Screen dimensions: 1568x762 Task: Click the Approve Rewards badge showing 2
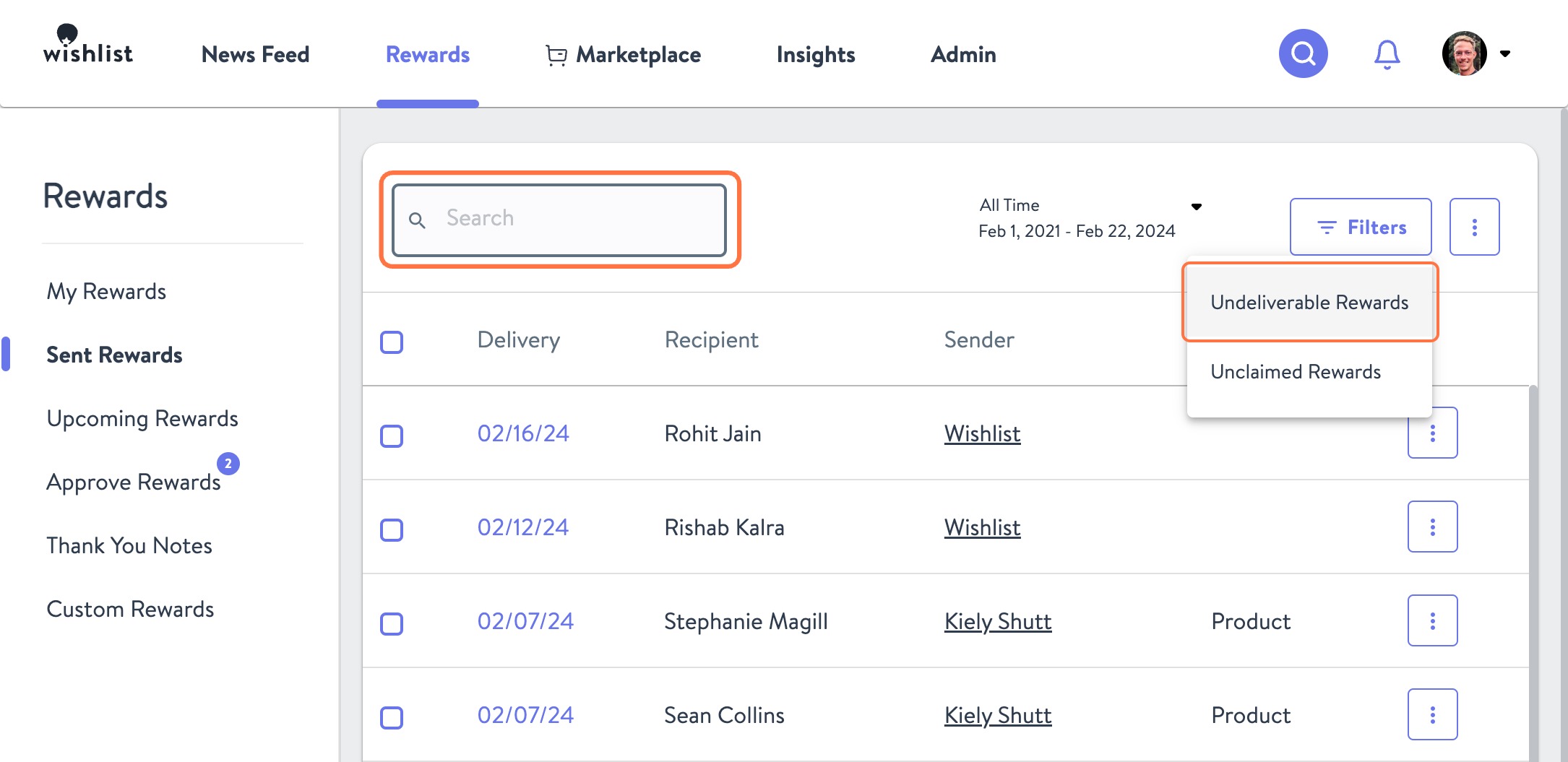(x=228, y=464)
